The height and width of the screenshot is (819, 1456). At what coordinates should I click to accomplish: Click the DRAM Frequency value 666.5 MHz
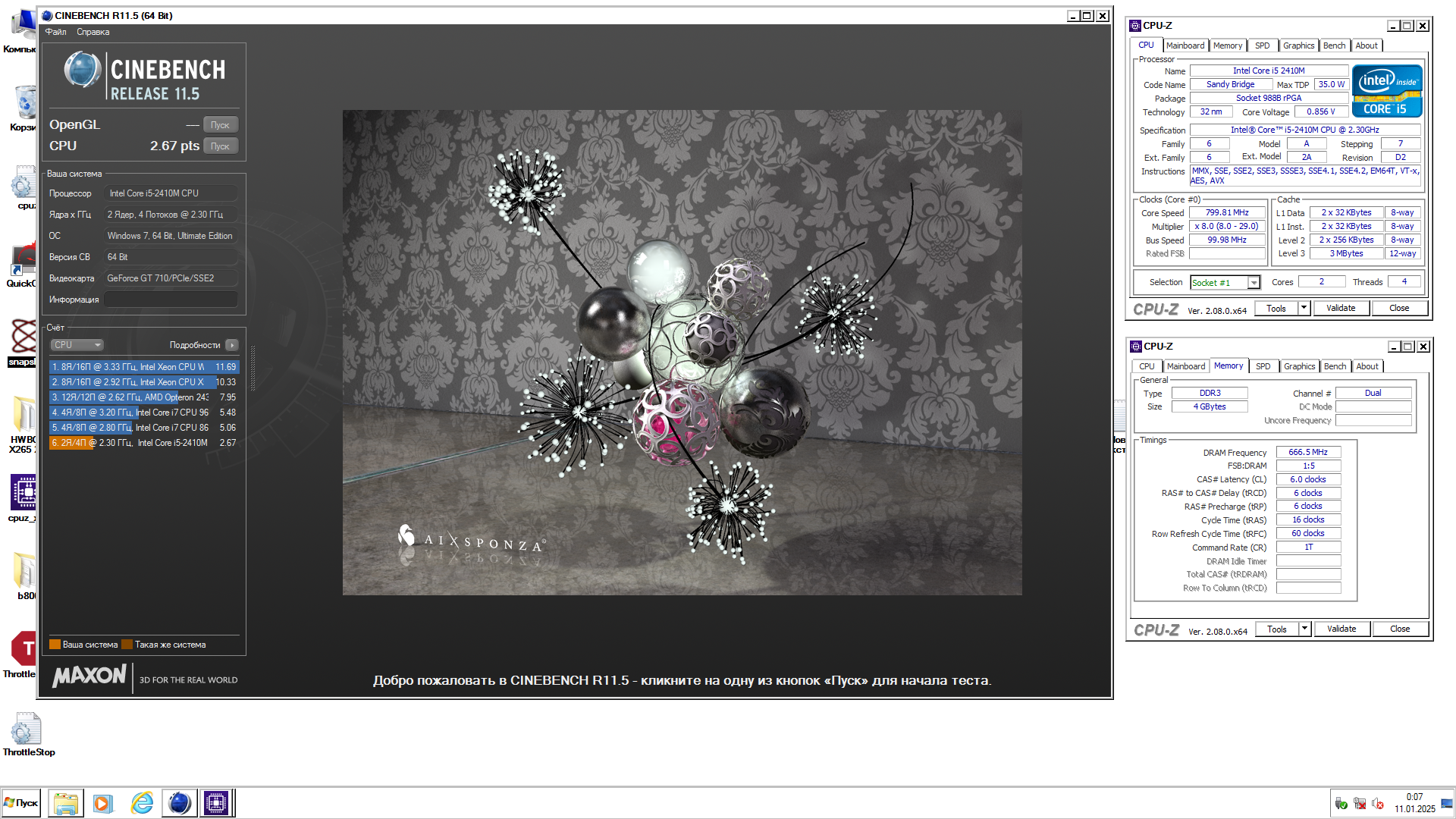point(1308,452)
